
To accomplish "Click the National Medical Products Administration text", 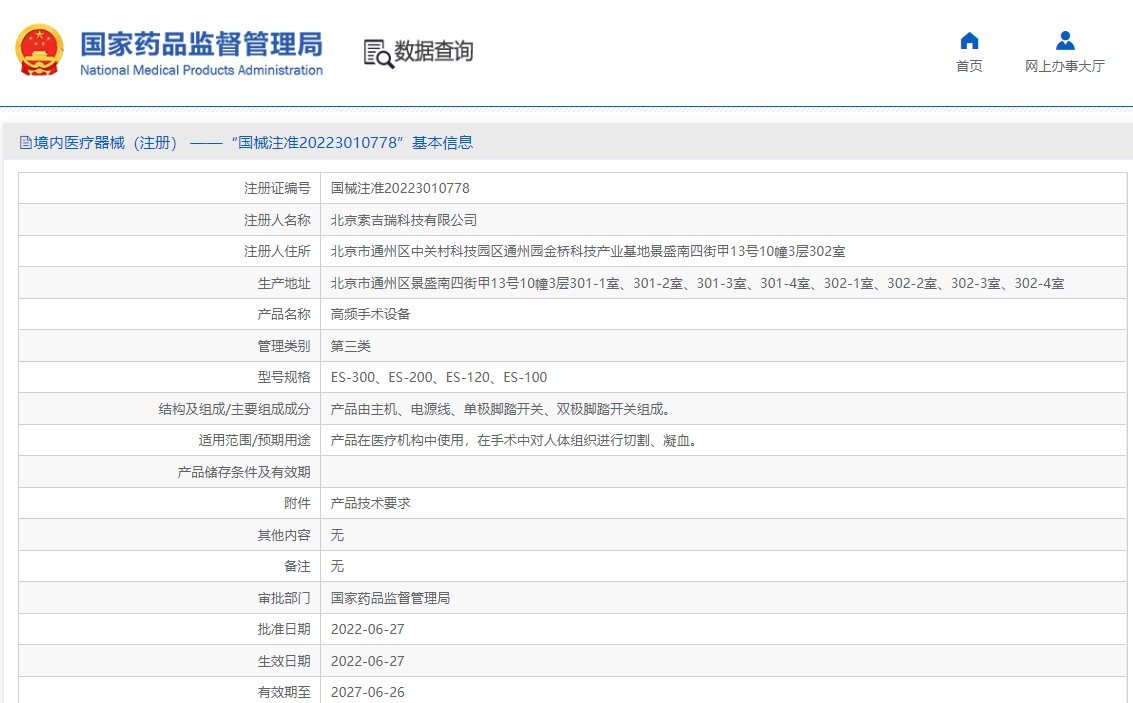I will tap(201, 70).
